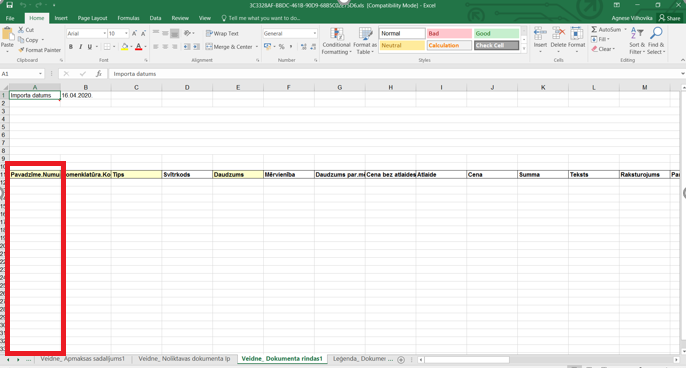Open the Merge & Center dropdown arrow

[x=257, y=47]
